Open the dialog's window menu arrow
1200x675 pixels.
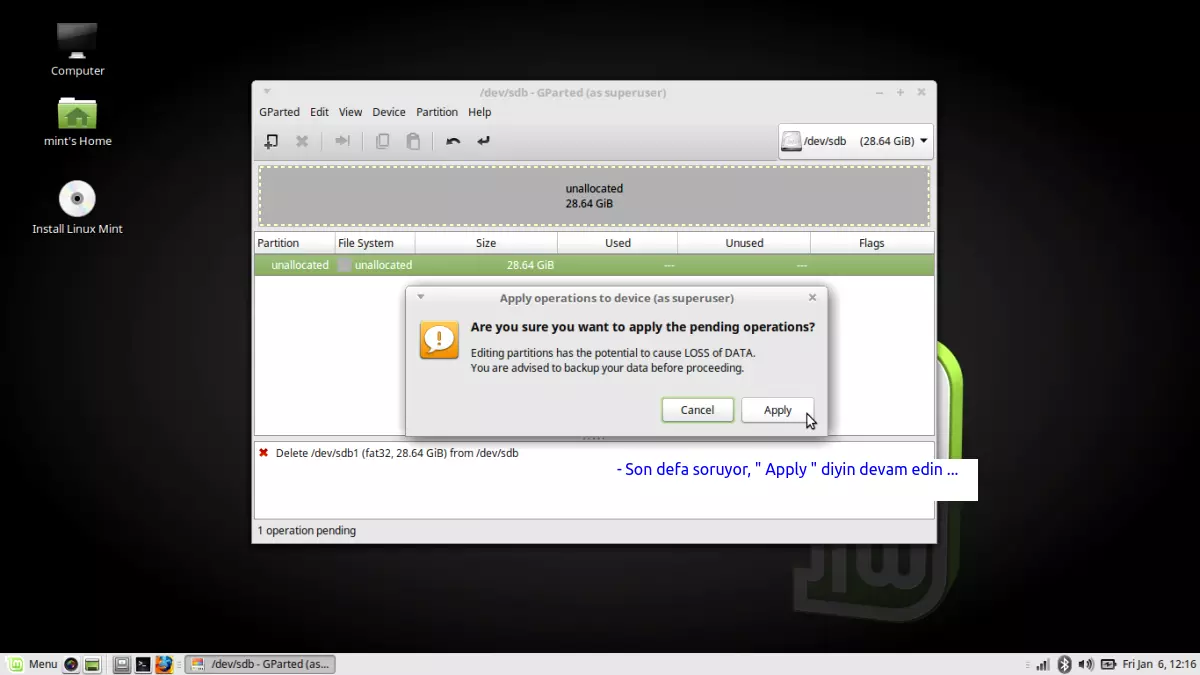421,297
